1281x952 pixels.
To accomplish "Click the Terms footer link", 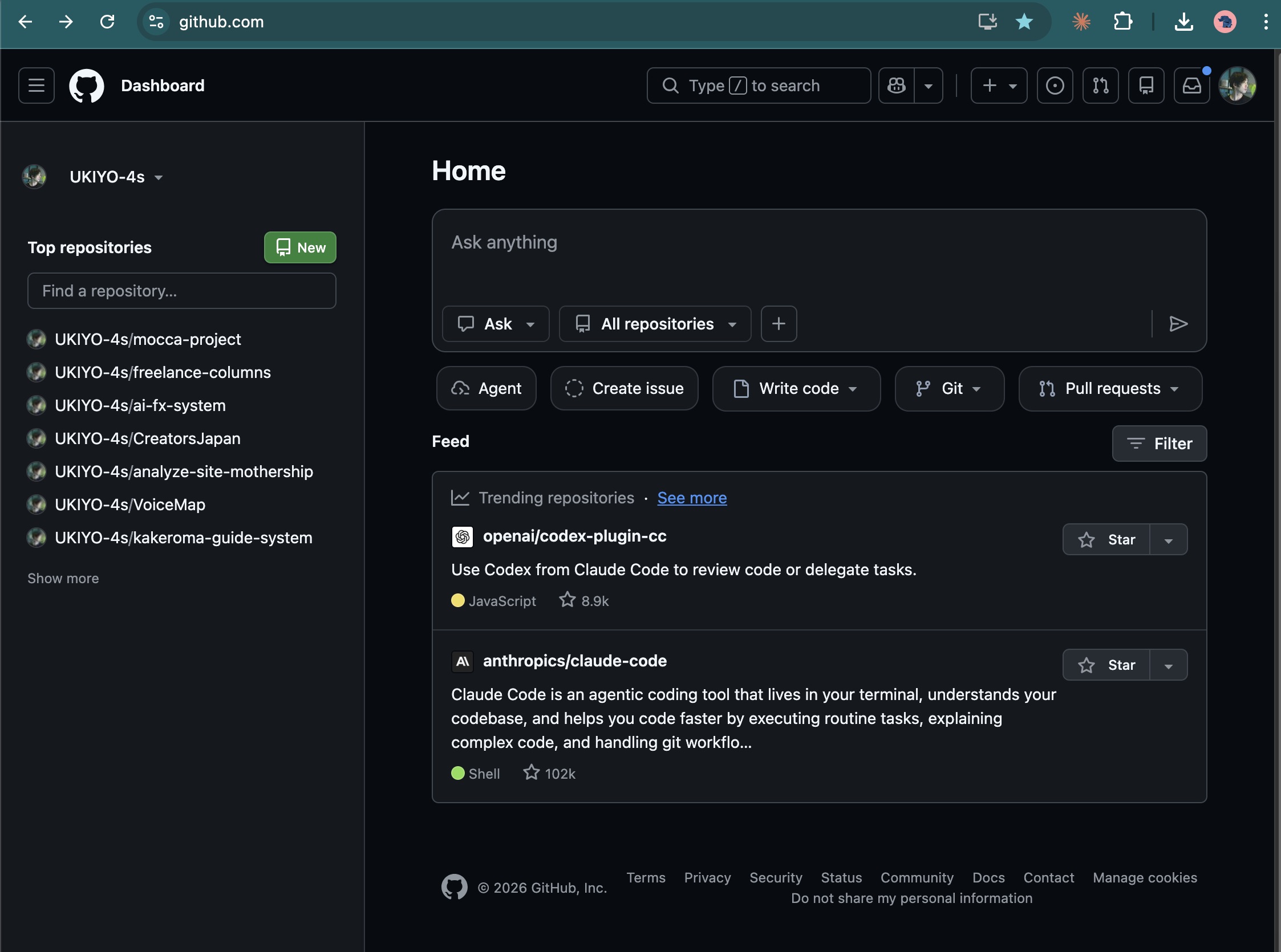I will [x=646, y=878].
